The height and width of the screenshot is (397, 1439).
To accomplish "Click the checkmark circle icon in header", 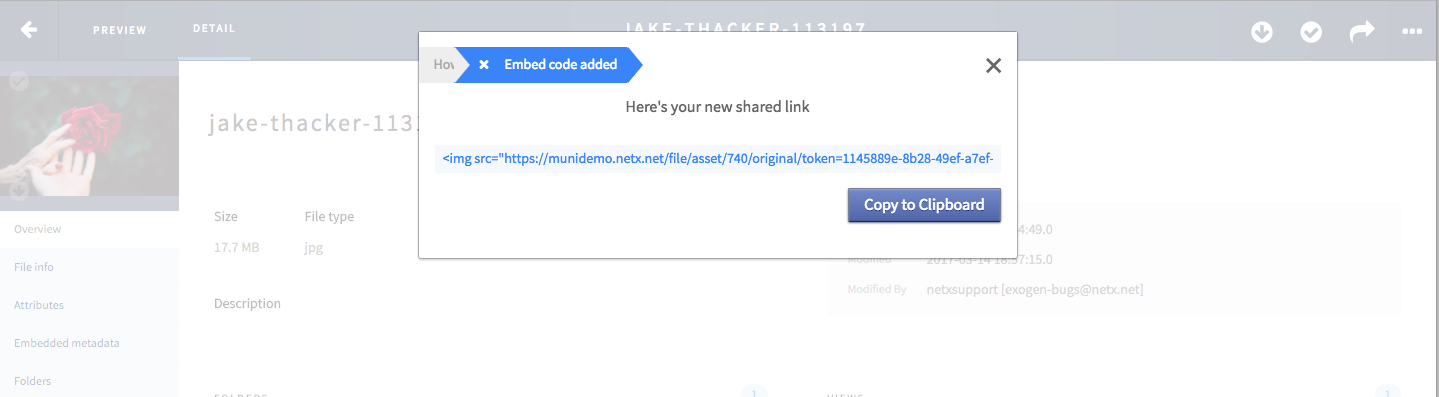I will point(1311,32).
